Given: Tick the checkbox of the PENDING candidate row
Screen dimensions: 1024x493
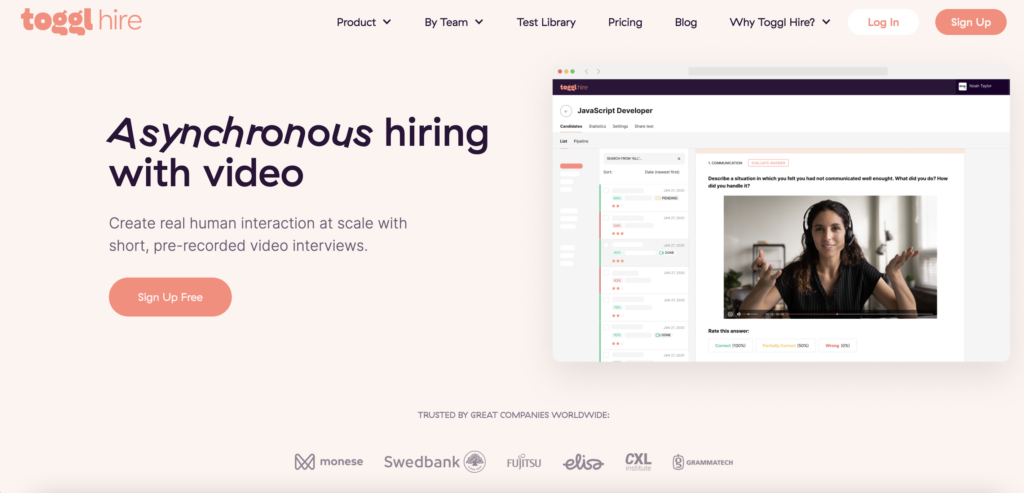Looking at the screenshot, I should click(606, 191).
